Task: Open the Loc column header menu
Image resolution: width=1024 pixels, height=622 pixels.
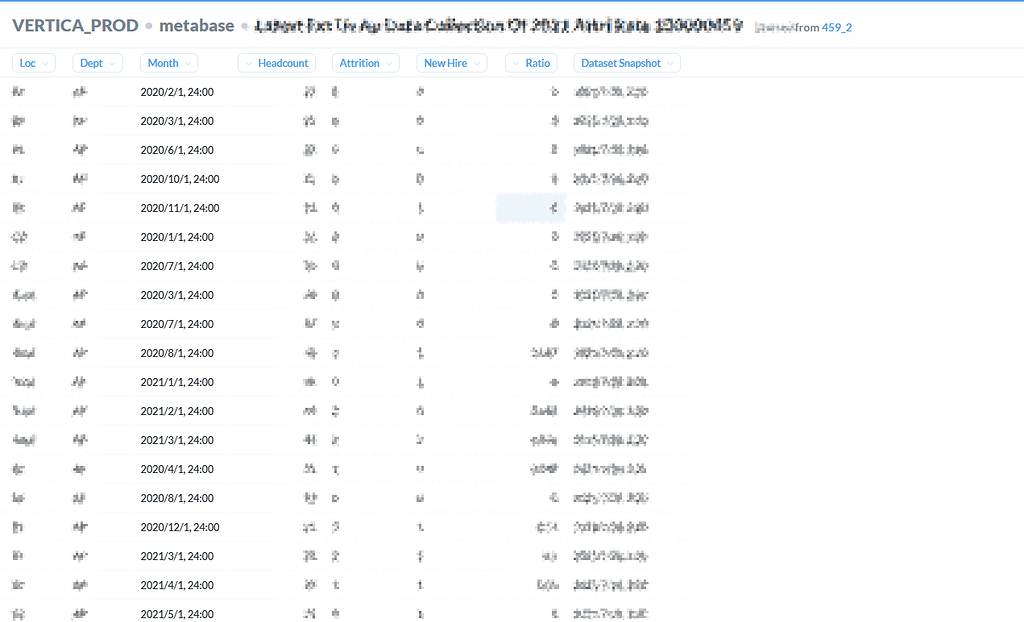Action: pos(34,63)
